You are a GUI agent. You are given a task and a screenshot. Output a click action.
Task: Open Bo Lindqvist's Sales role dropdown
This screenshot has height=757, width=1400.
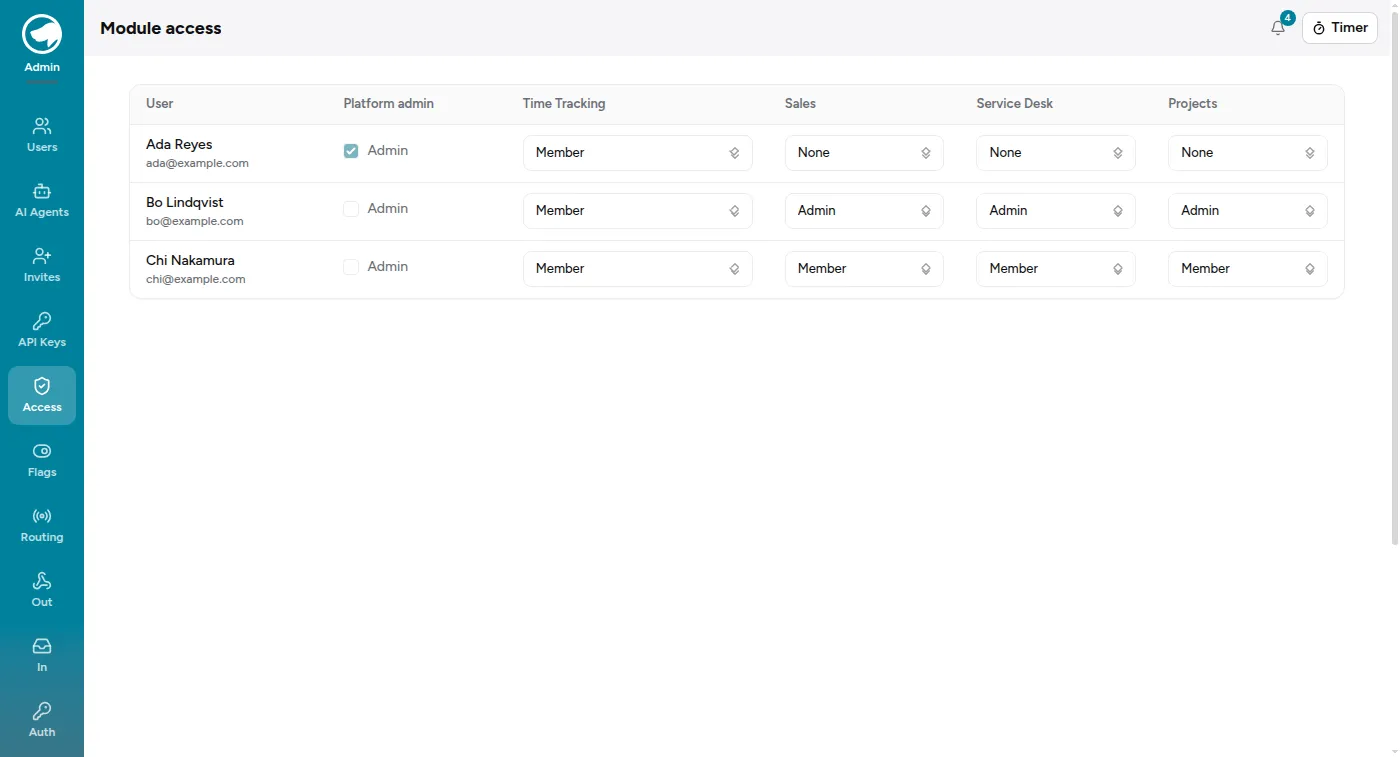click(864, 211)
